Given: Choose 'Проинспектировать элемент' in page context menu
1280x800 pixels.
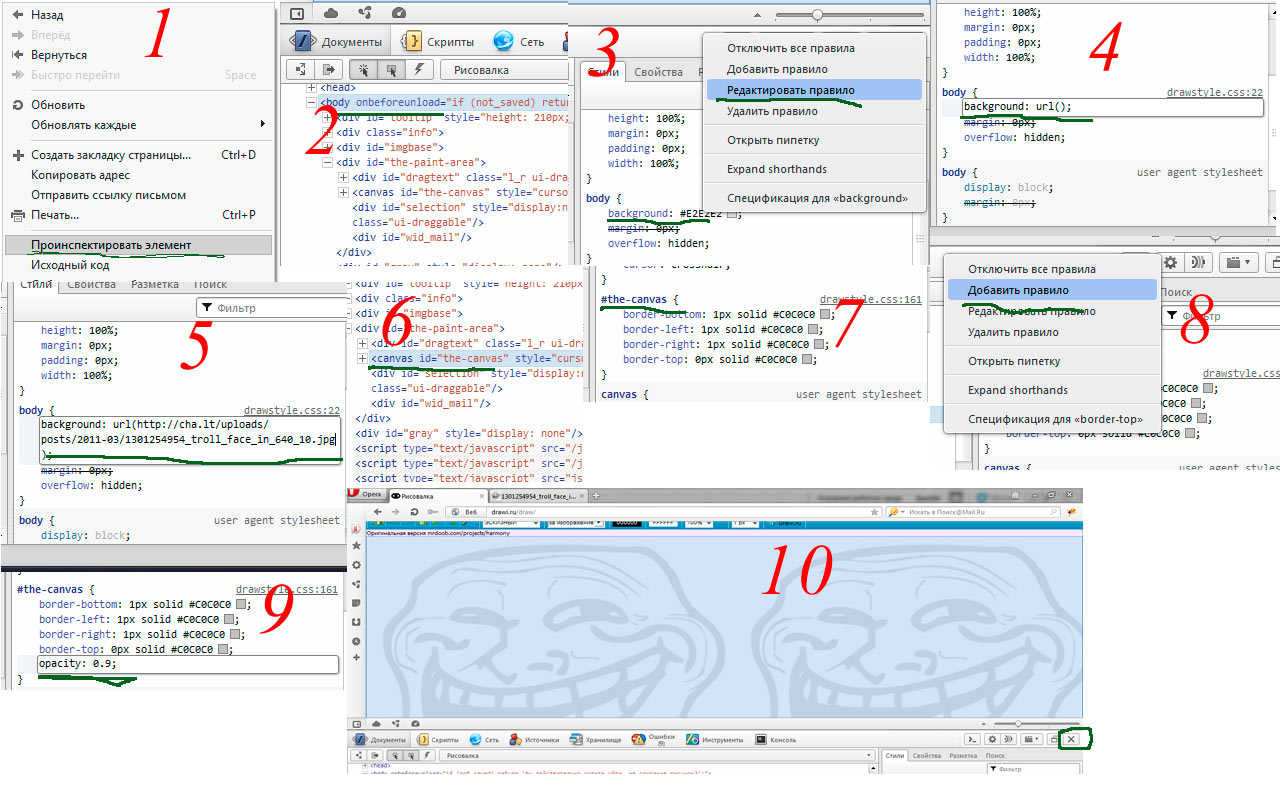Looking at the screenshot, I should 137,245.
